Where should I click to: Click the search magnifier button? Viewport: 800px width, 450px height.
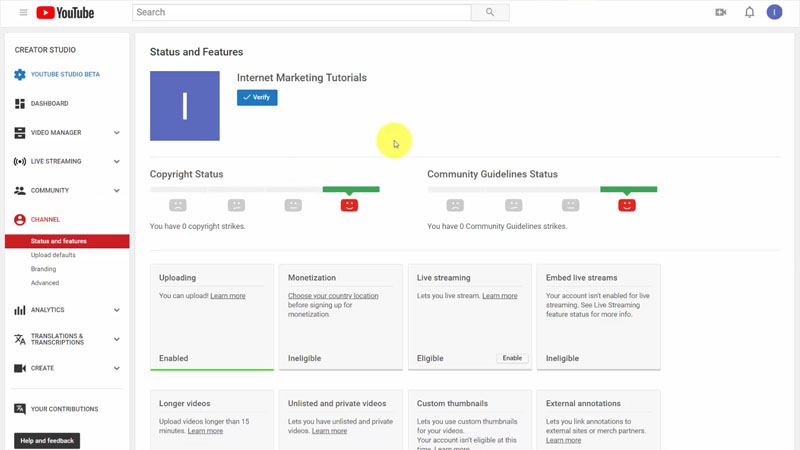pos(490,13)
